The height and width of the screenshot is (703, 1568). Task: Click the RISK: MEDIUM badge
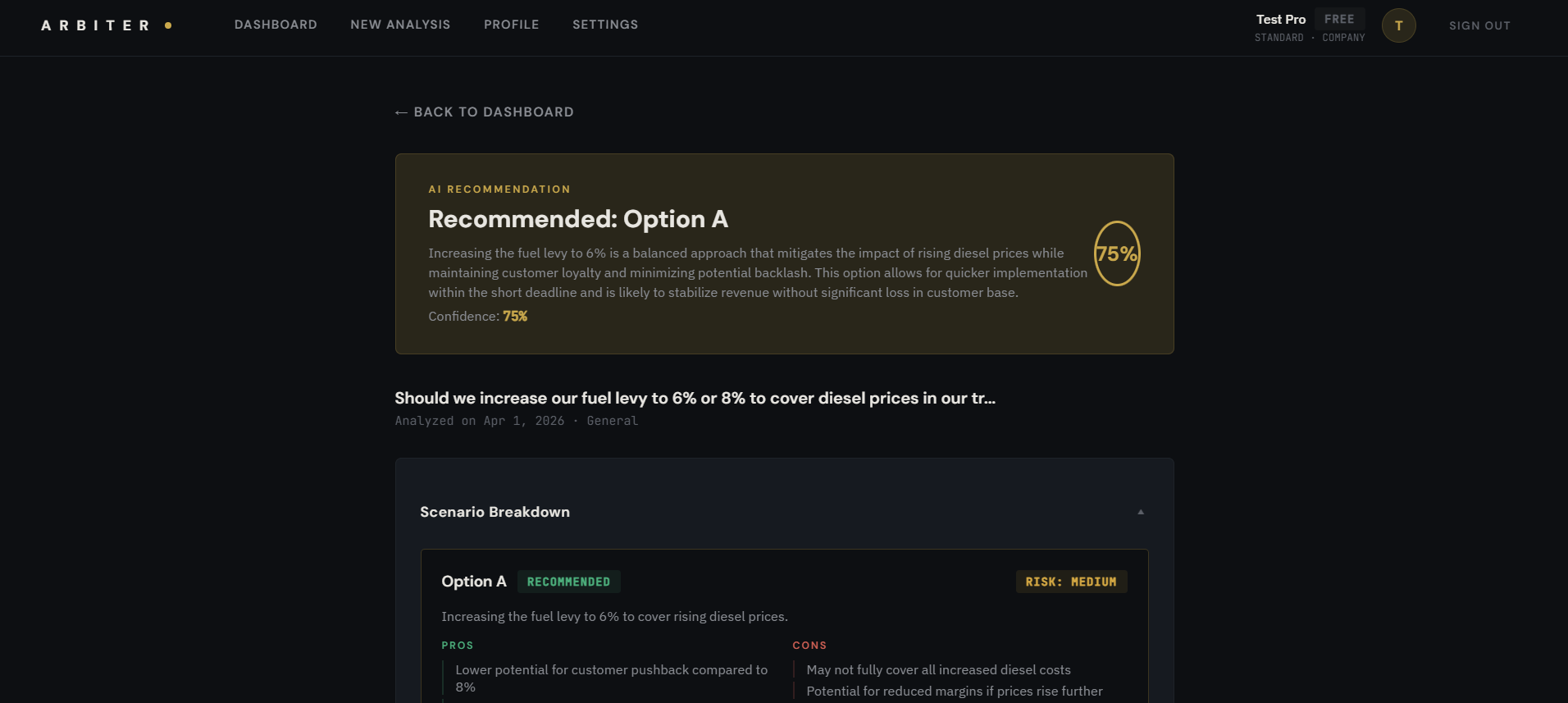1070,582
